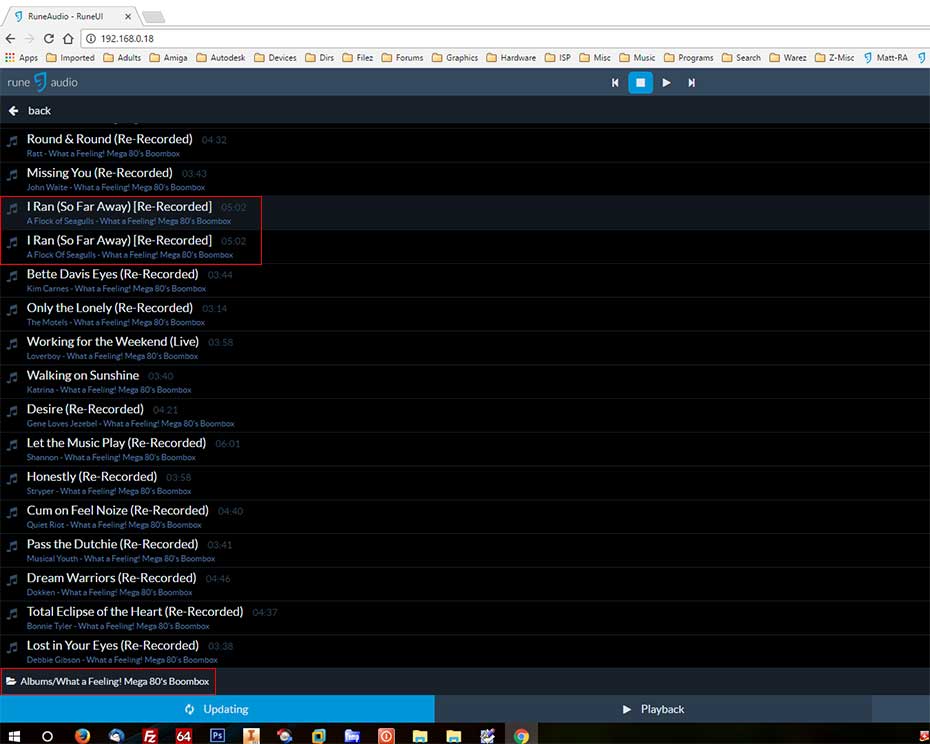This screenshot has width=930, height=744.
Task: Switch to the Updating library tab
Action: click(x=217, y=709)
